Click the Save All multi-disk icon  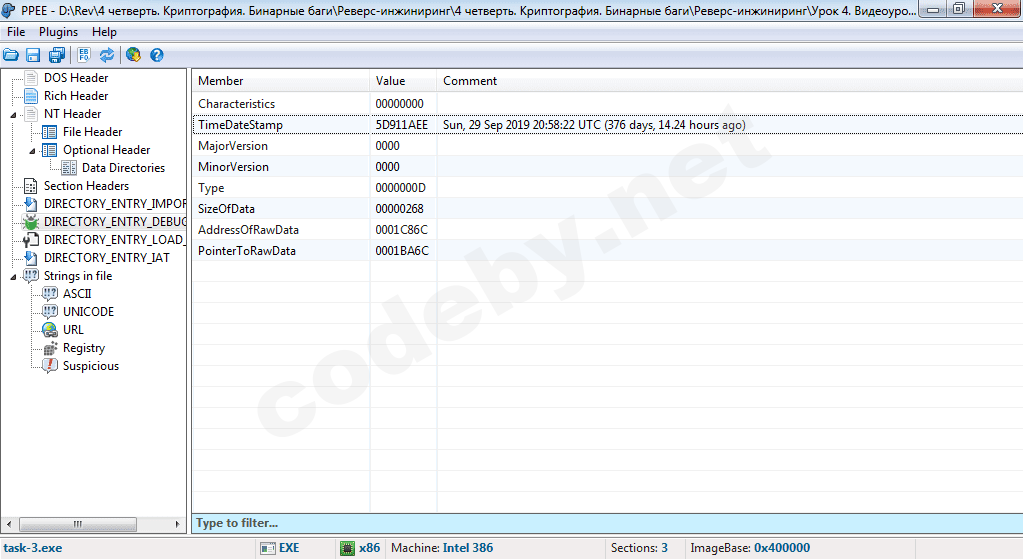57,55
